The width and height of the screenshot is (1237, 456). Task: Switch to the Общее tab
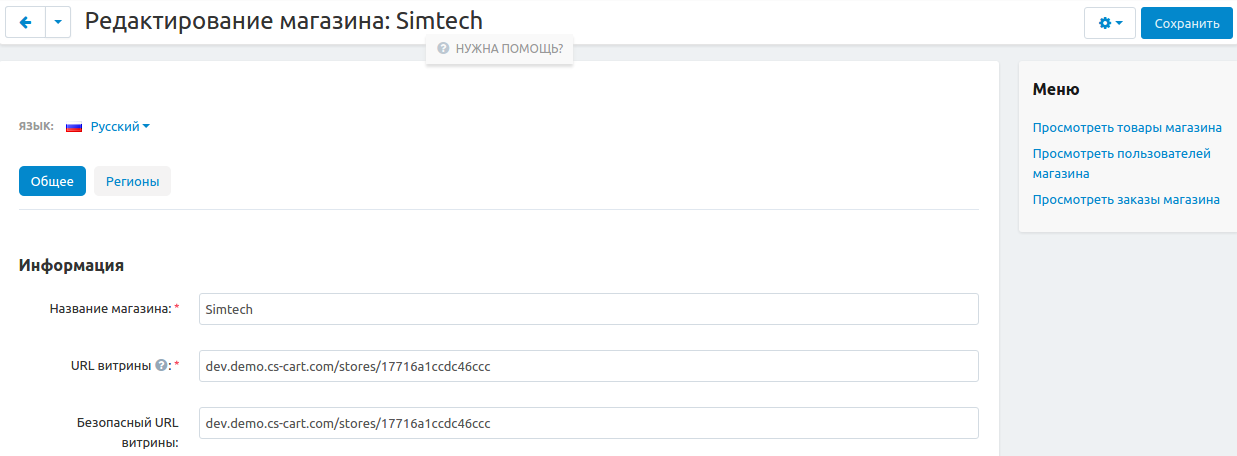[x=52, y=181]
